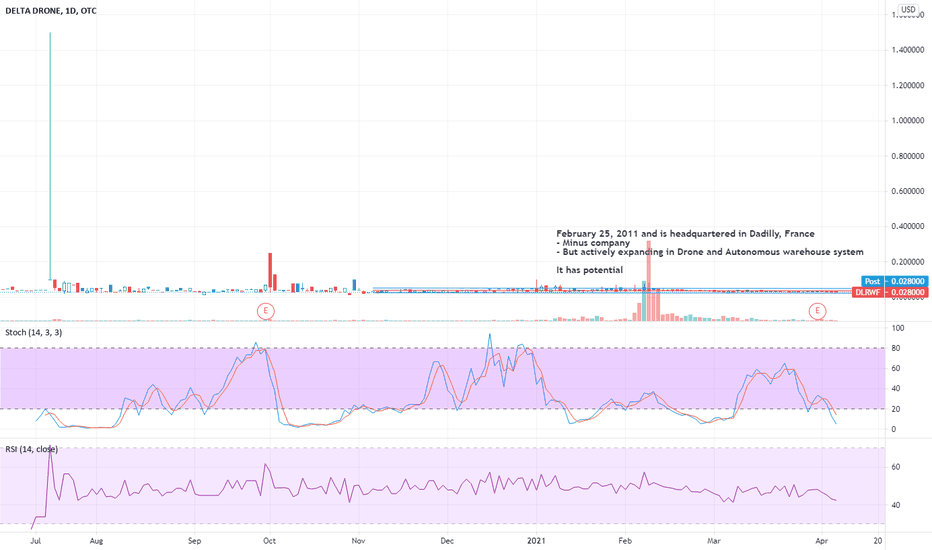Click the 0.800000 price axis label
The width and height of the screenshot is (932, 550).
click(908, 156)
